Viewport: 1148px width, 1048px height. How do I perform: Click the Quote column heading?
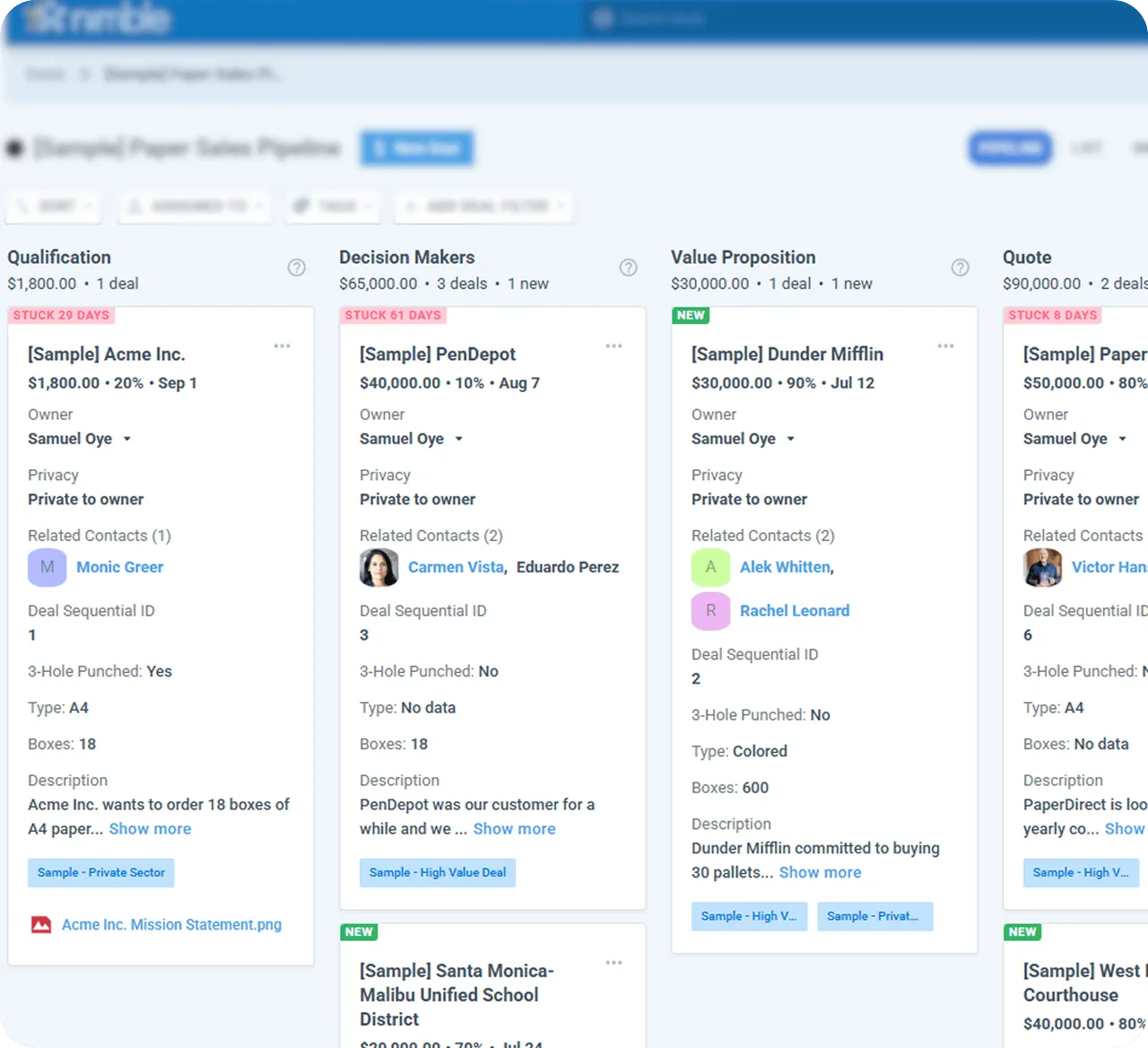(1027, 258)
